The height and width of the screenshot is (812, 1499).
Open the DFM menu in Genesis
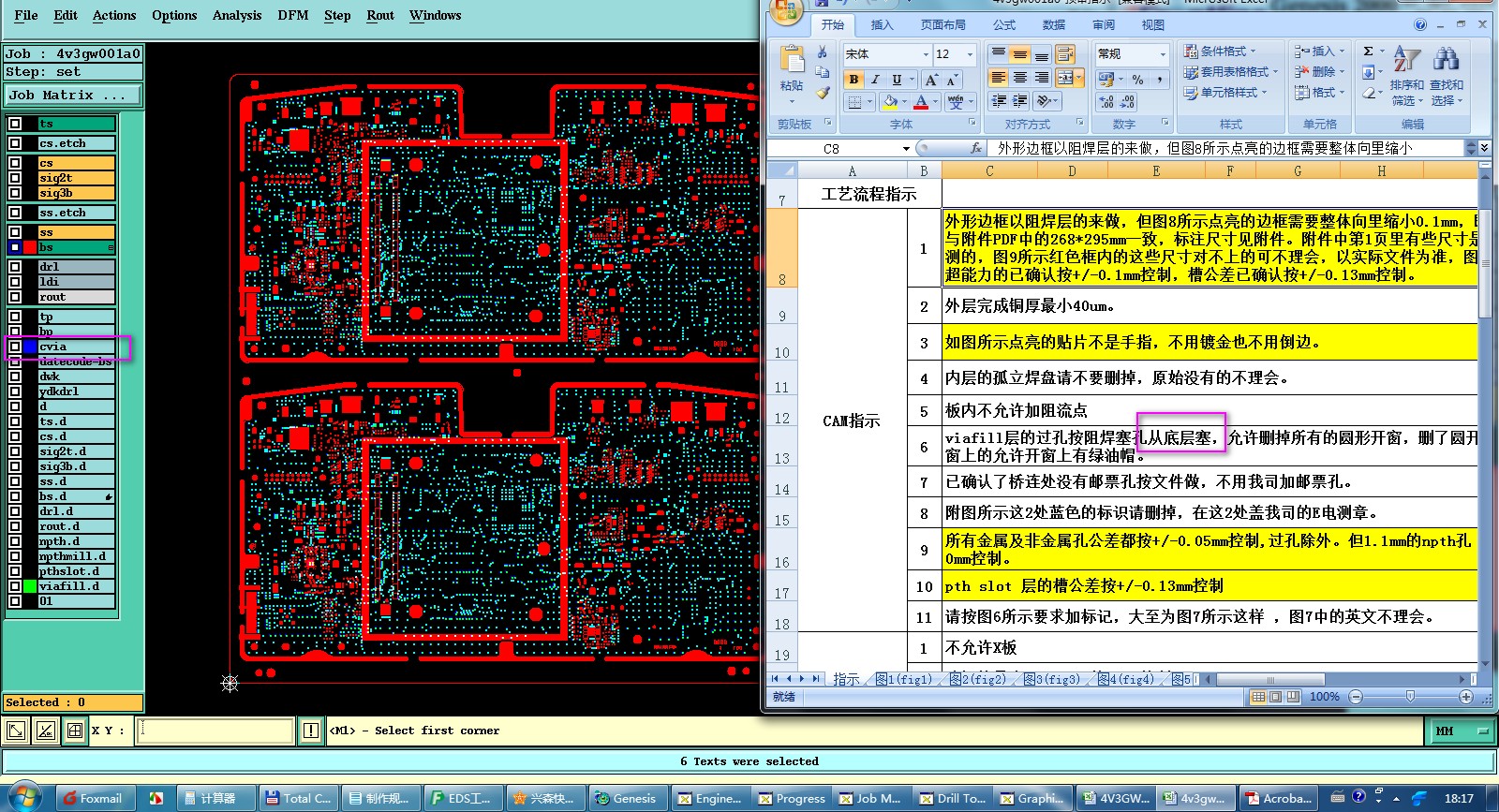[293, 15]
